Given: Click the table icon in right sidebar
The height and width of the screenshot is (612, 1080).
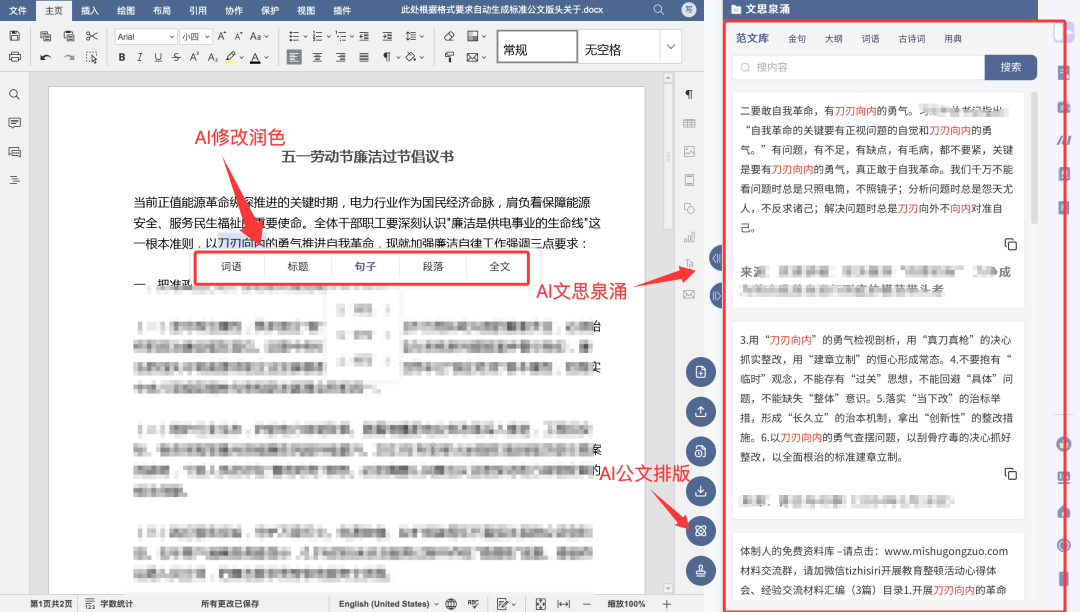Looking at the screenshot, I should coord(689,123).
